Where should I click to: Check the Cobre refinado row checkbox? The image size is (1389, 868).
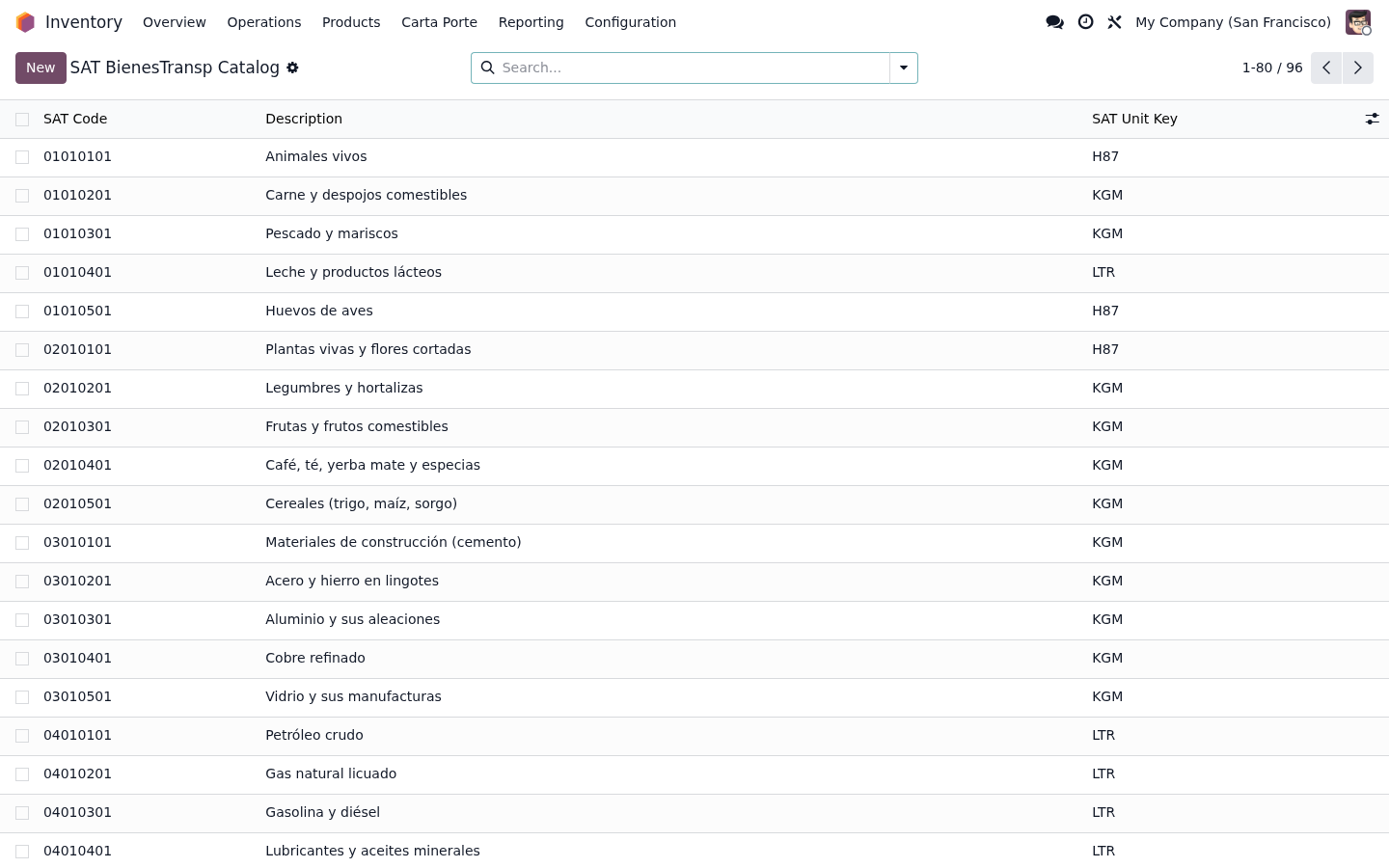[x=22, y=659]
